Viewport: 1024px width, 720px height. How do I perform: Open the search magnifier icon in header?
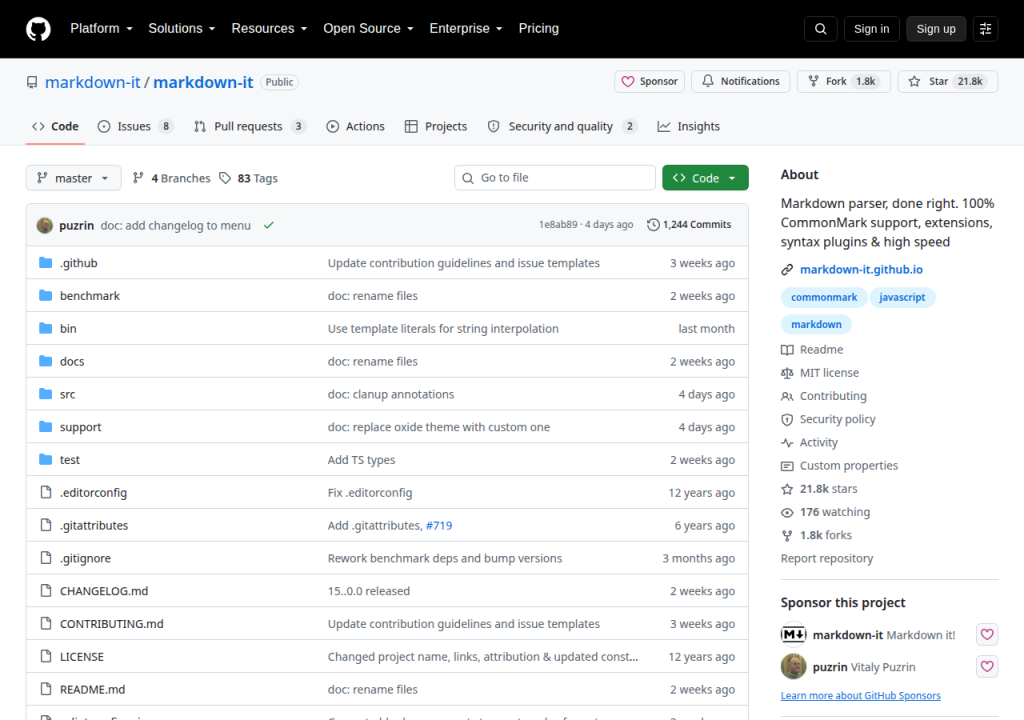(x=820, y=29)
